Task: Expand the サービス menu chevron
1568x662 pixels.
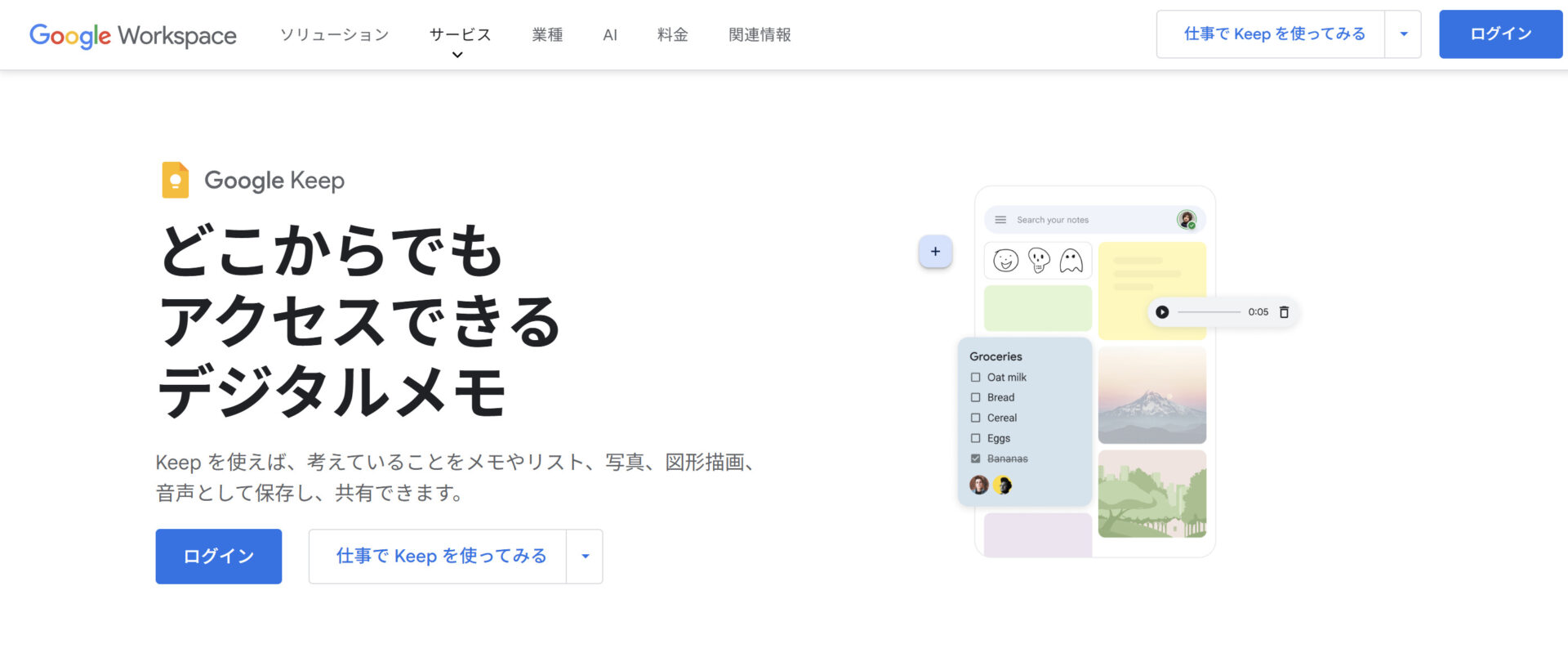Action: 457,55
